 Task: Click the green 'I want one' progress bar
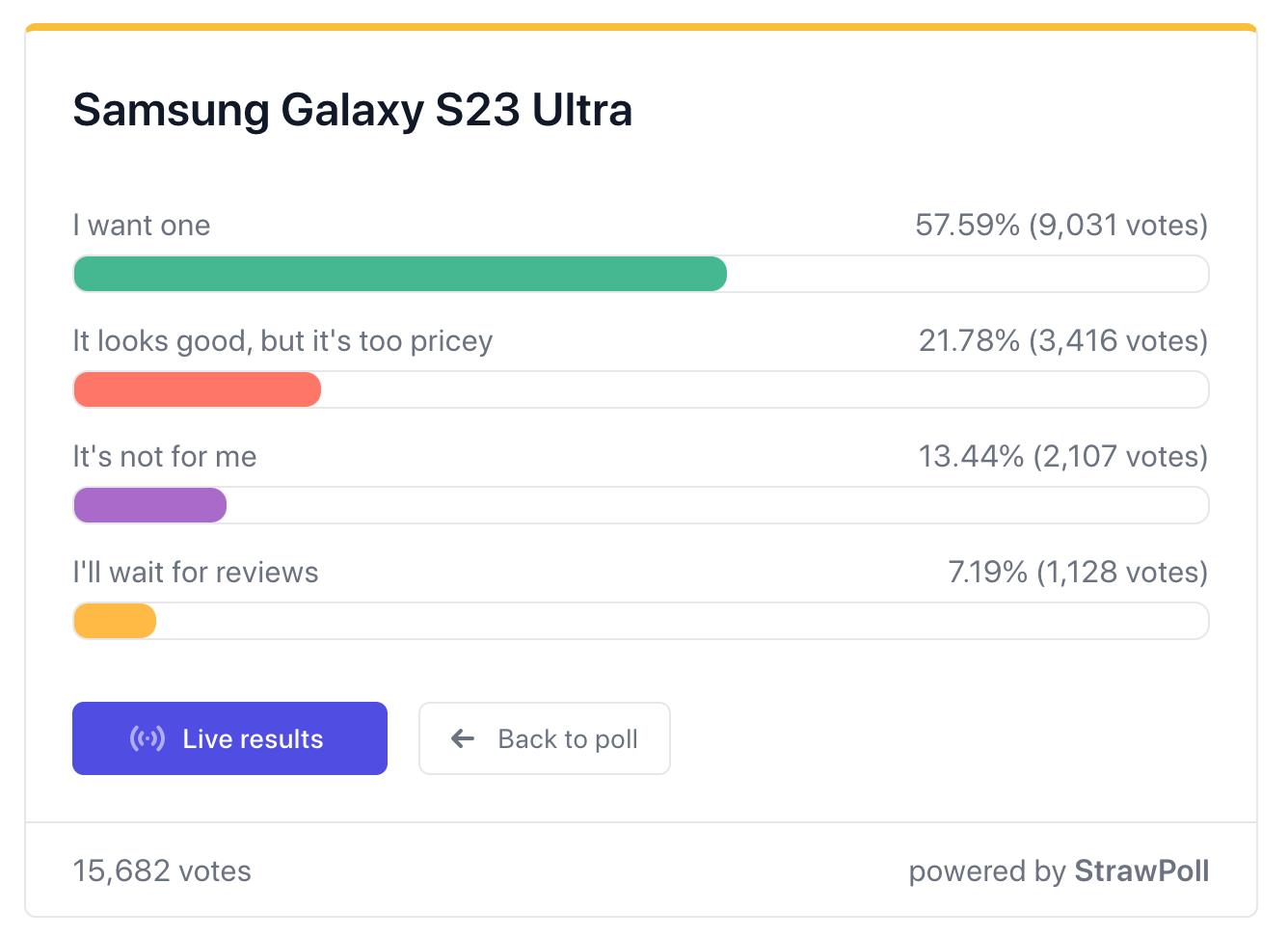400,274
